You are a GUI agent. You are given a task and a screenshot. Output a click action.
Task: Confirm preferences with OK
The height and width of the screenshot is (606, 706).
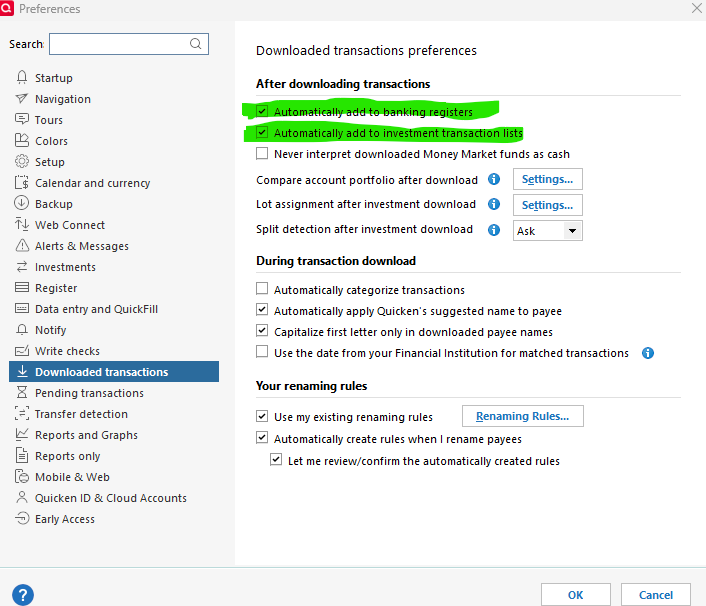[576, 595]
